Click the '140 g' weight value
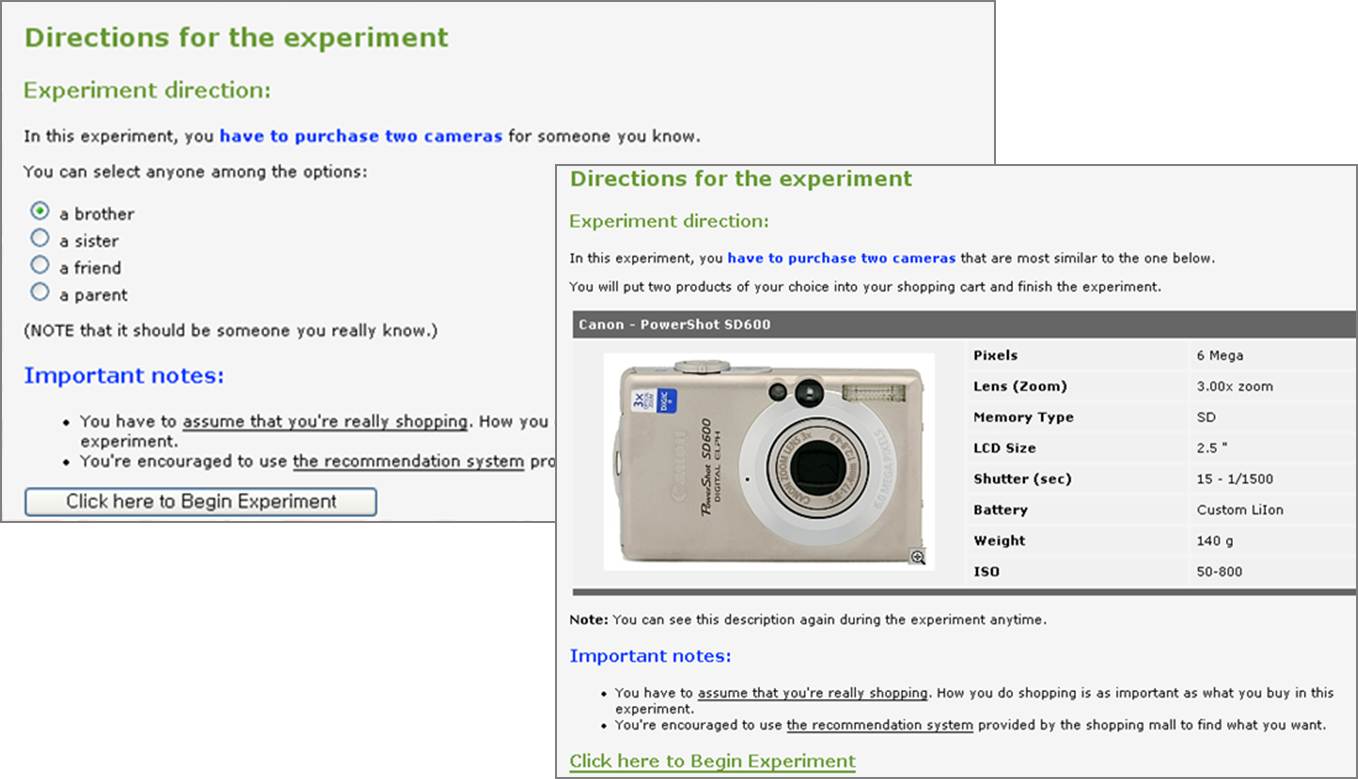1358x779 pixels. click(x=1215, y=541)
